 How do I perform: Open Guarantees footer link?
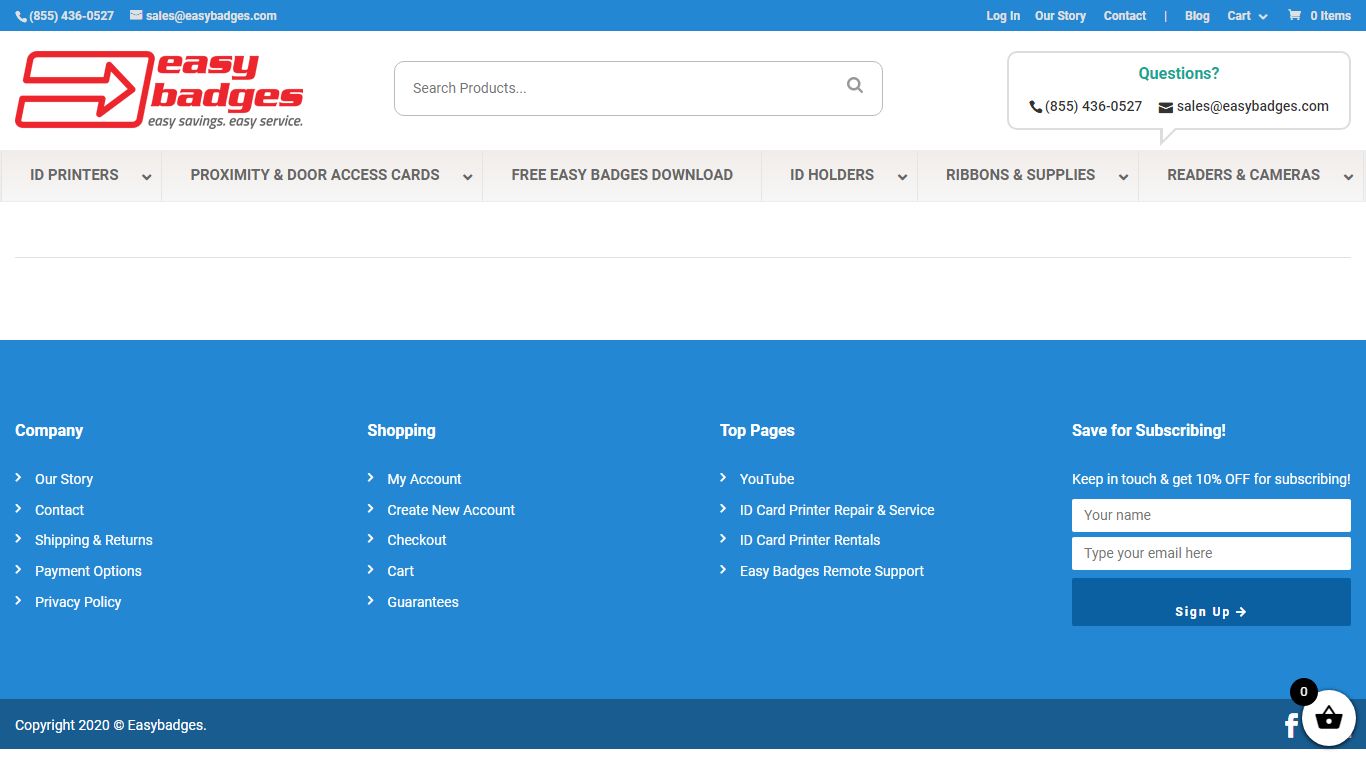423,602
